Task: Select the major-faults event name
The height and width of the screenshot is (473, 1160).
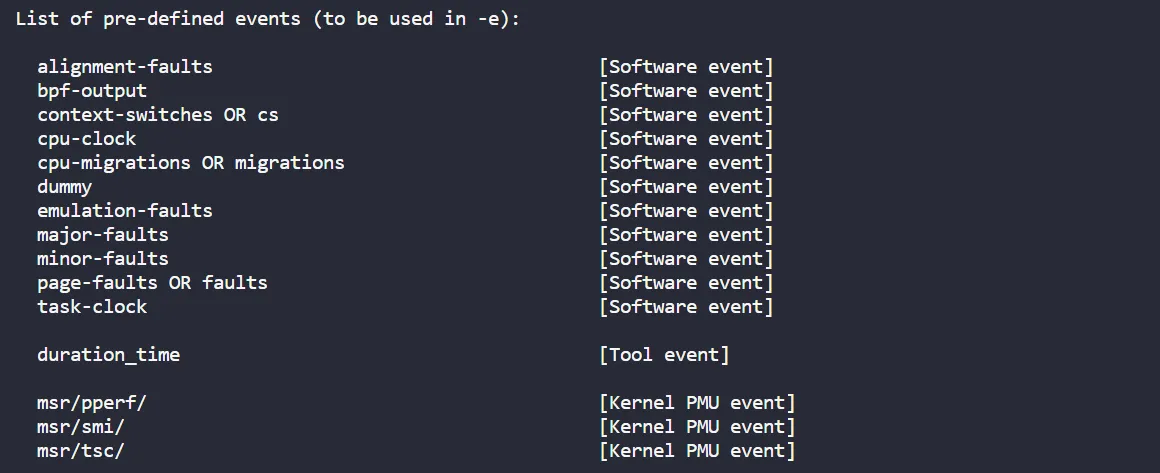Action: click(103, 235)
